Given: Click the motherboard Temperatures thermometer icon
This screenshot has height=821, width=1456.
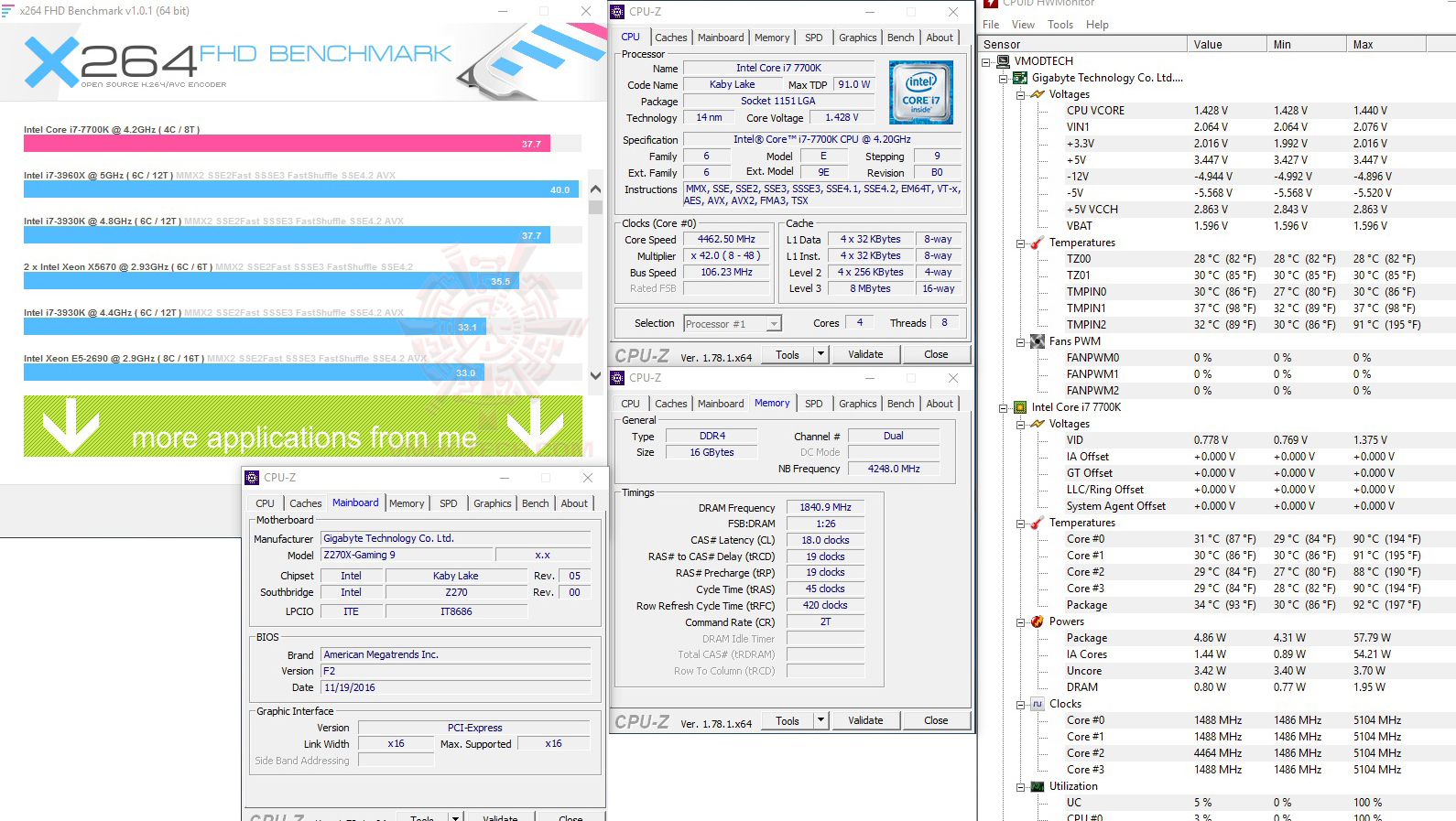Looking at the screenshot, I should [x=1038, y=243].
